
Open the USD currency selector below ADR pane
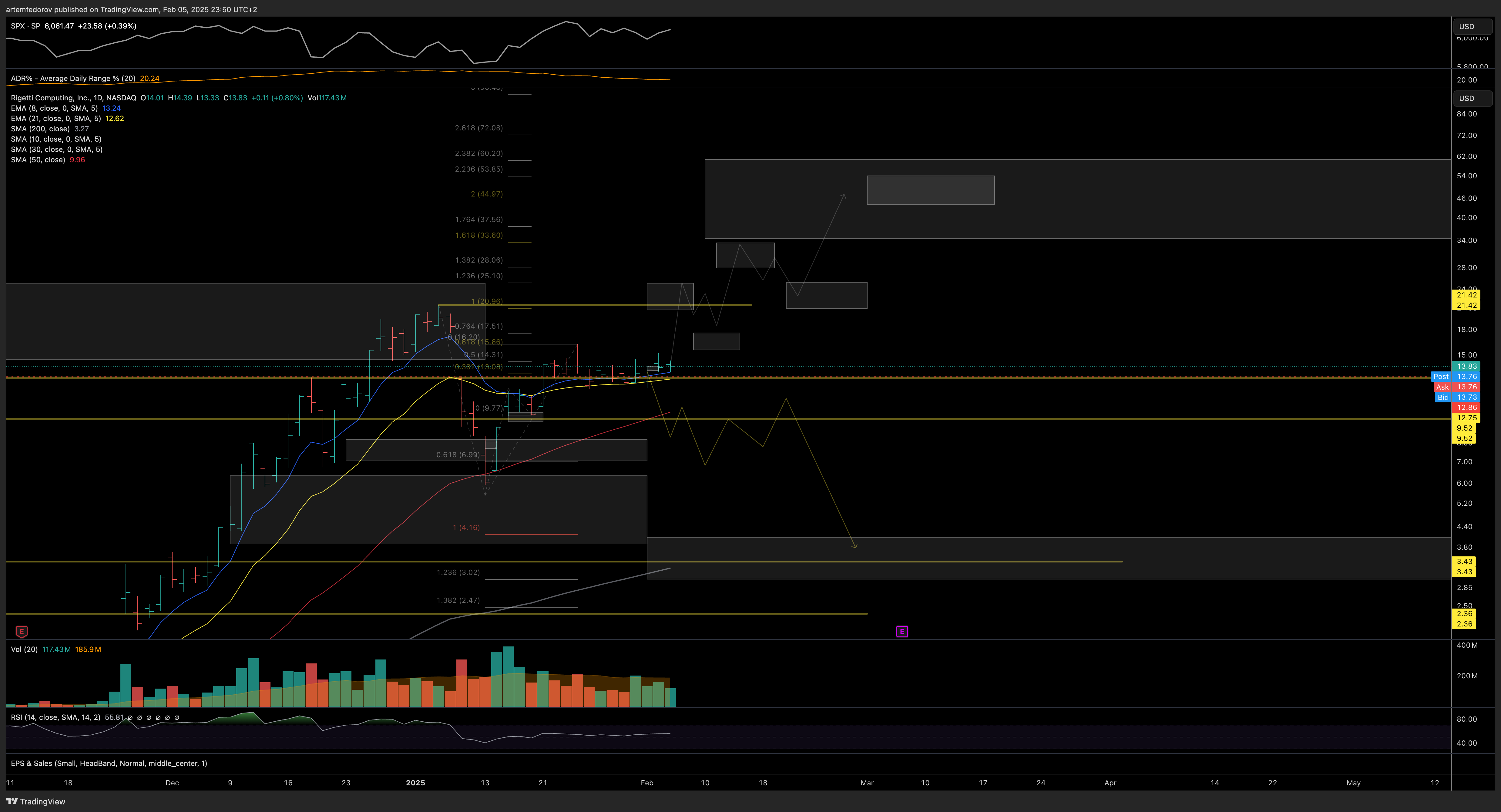point(1472,98)
